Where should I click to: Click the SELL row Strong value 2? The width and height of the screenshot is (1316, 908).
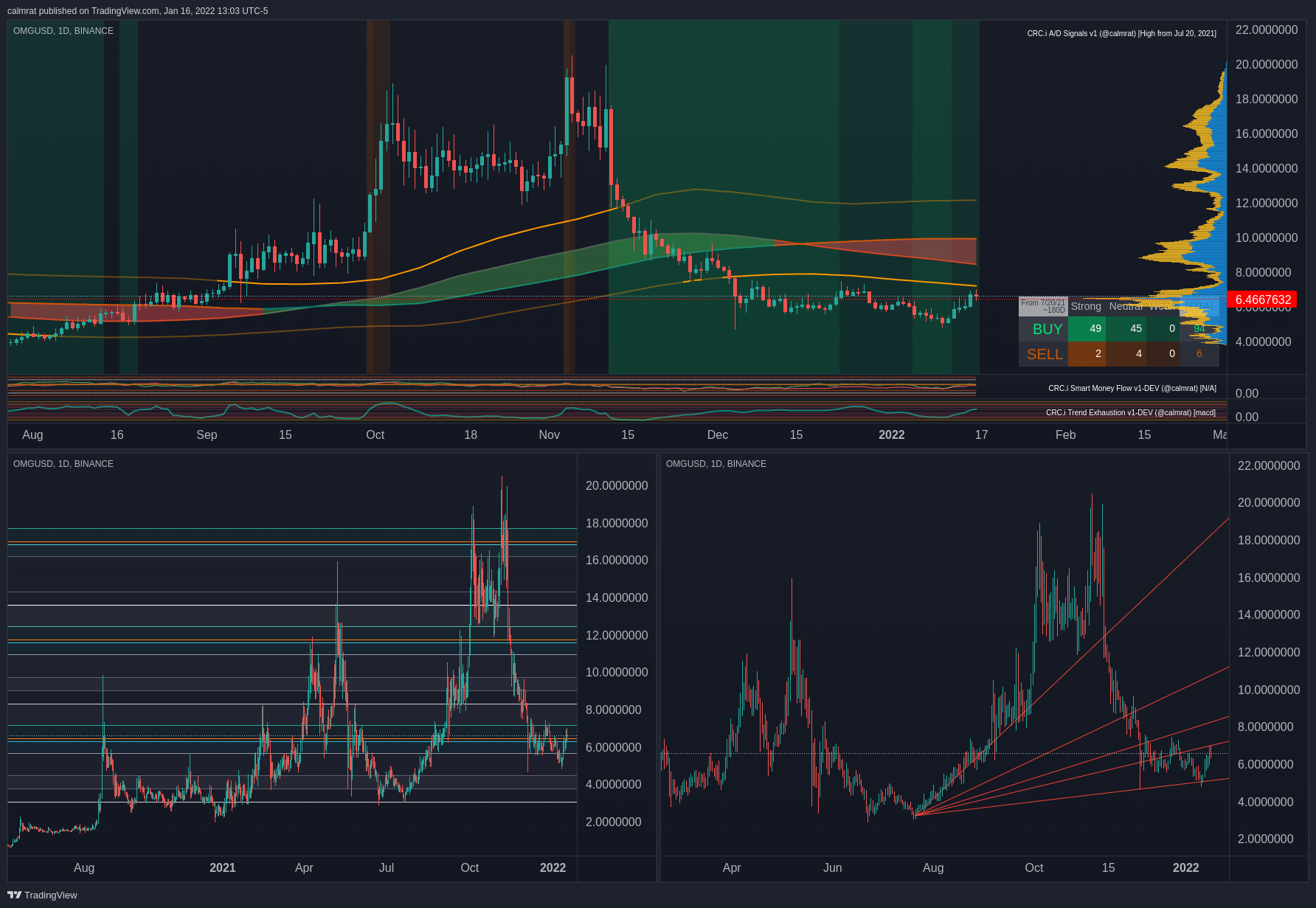point(1098,354)
